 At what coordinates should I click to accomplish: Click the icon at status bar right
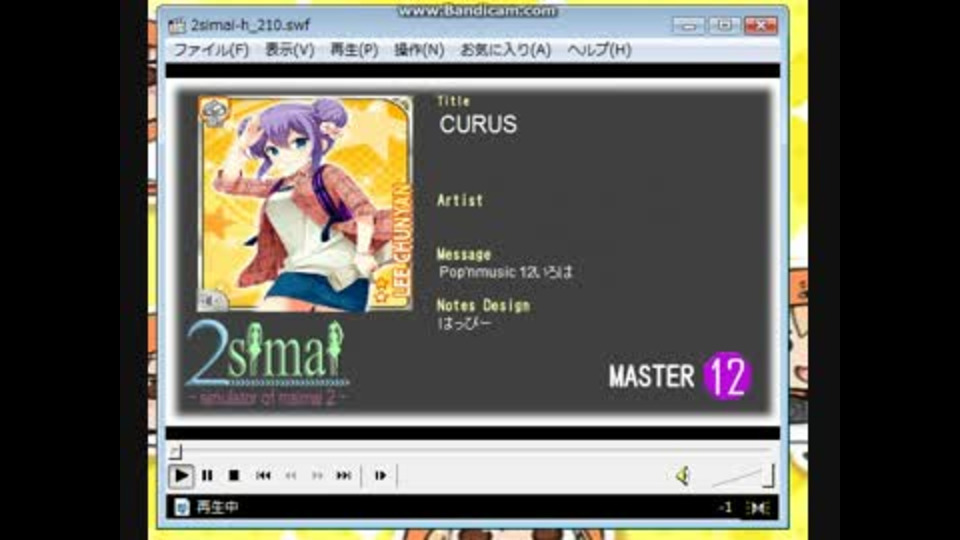(x=758, y=508)
